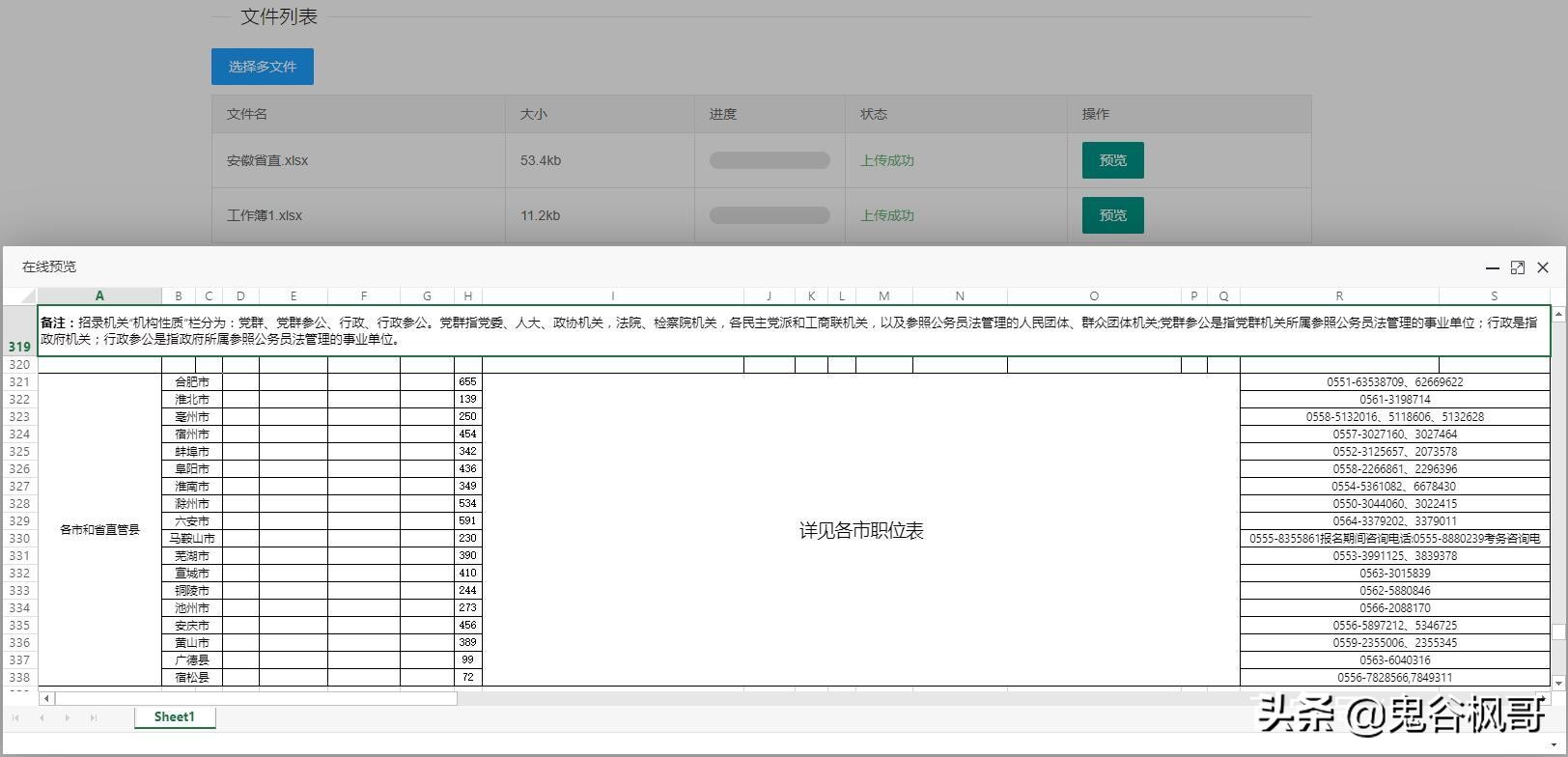
Task: Maximize the online preview panel
Action: coord(1517,267)
